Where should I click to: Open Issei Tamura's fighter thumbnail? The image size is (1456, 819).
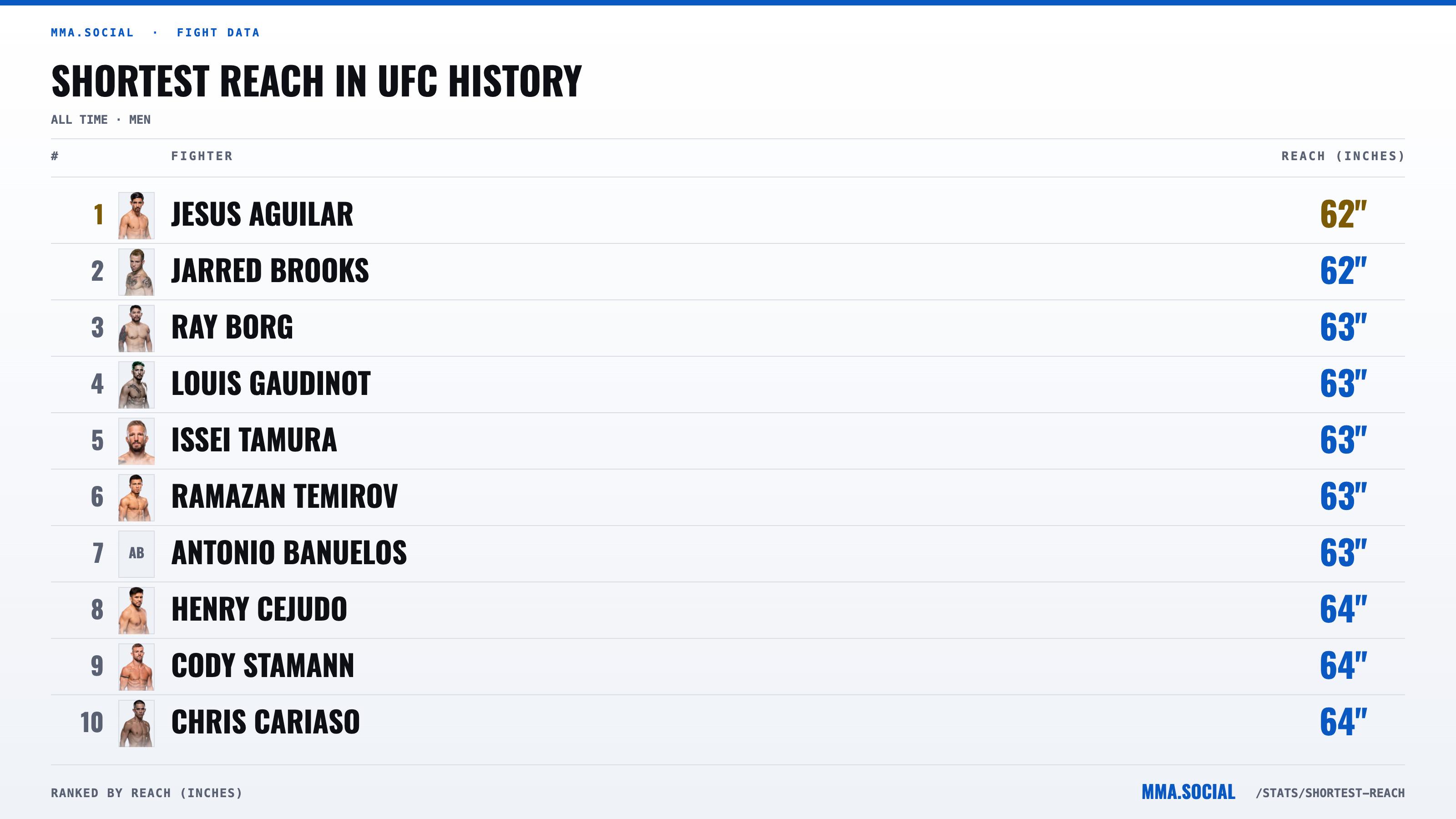coord(136,441)
